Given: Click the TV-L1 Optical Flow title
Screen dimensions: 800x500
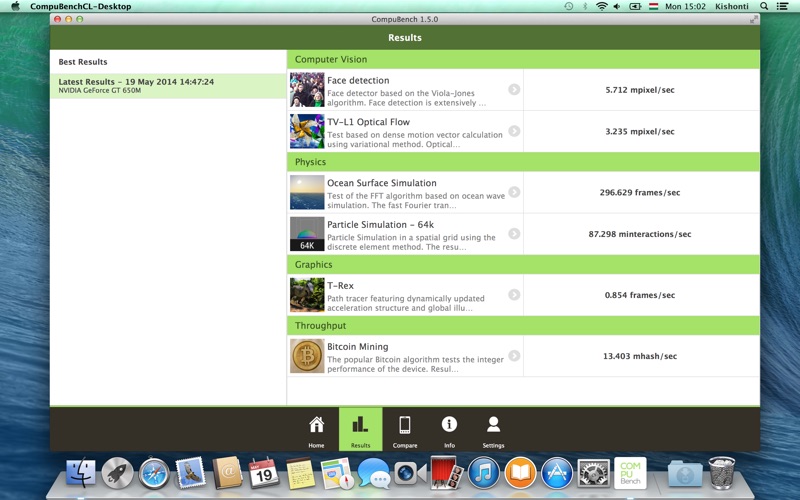Looking at the screenshot, I should (x=368, y=122).
